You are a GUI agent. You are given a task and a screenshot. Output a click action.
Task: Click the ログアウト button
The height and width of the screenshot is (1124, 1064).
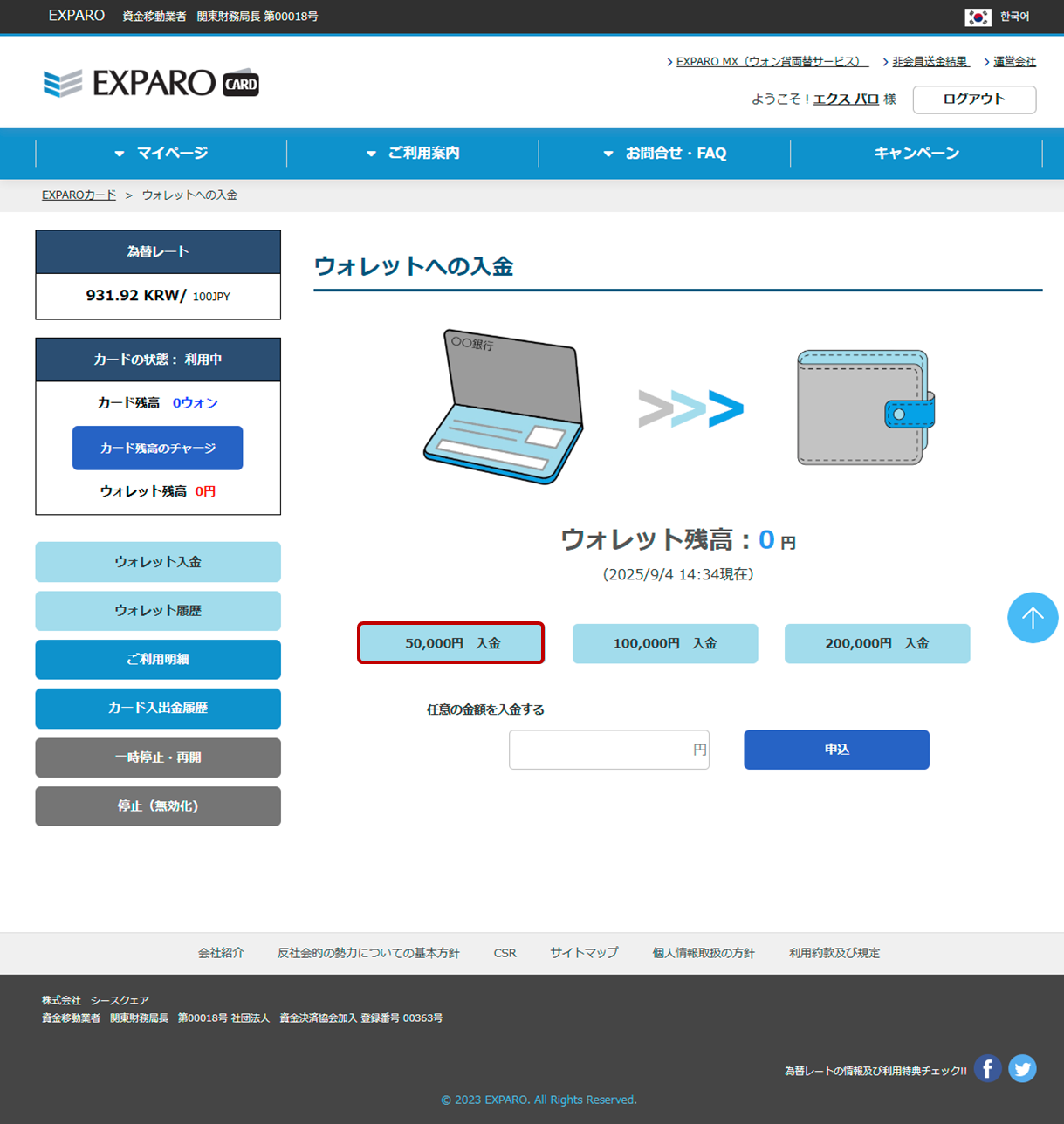point(974,99)
